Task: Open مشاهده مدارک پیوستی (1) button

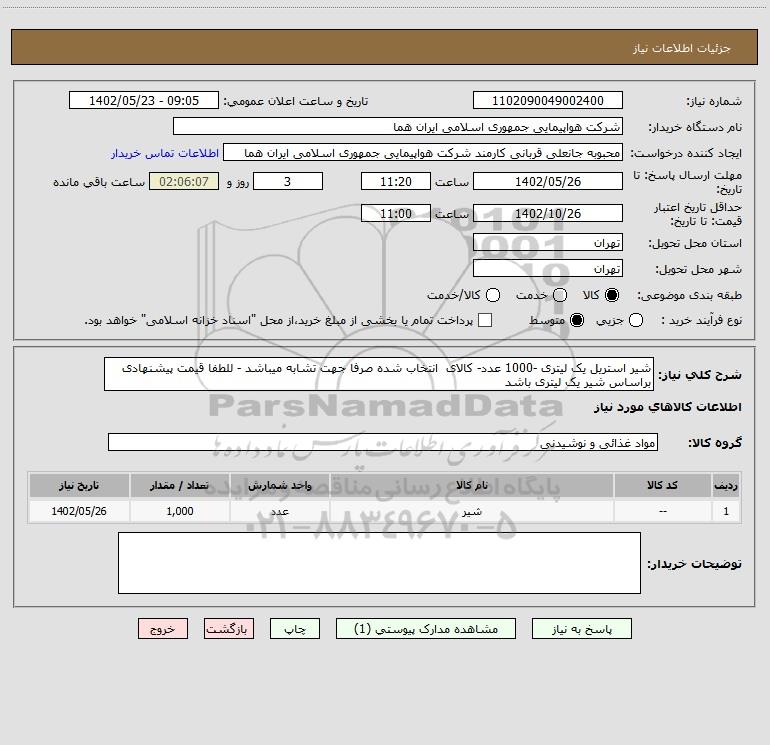Action: click(426, 629)
